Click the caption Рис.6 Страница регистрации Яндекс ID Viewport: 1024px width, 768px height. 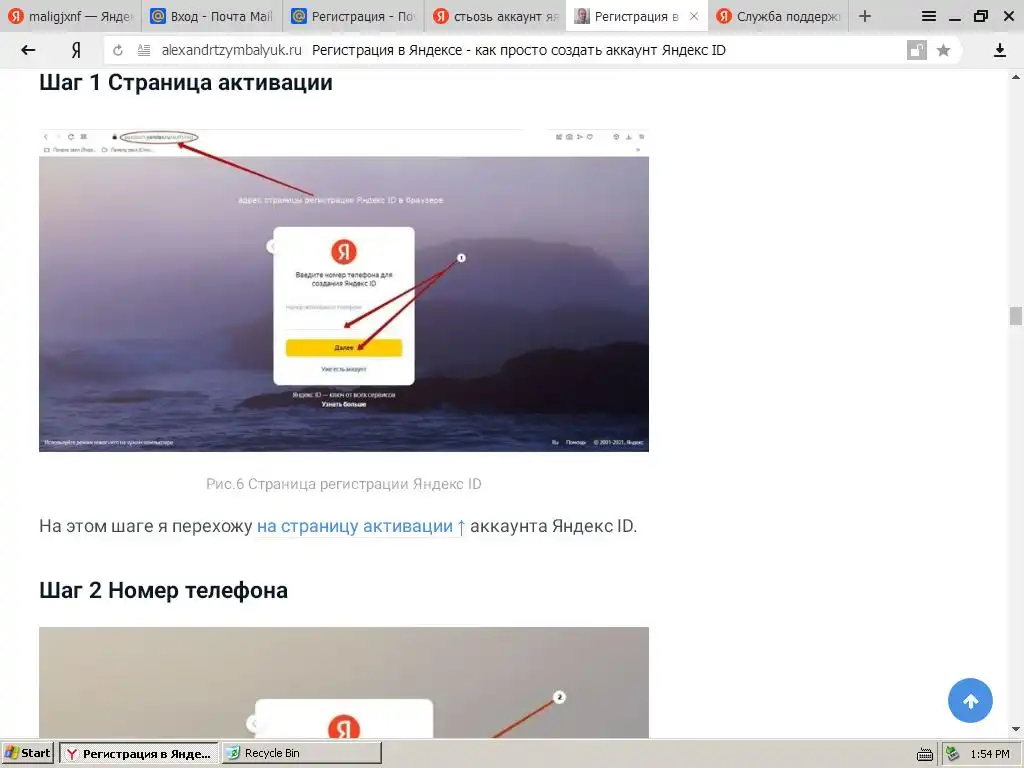coord(344,484)
